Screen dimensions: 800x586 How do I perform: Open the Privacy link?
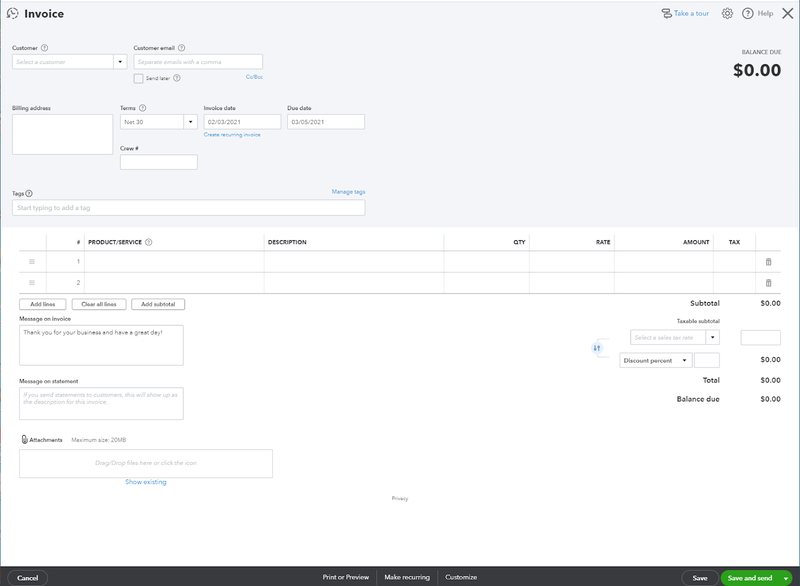pyautogui.click(x=400, y=498)
